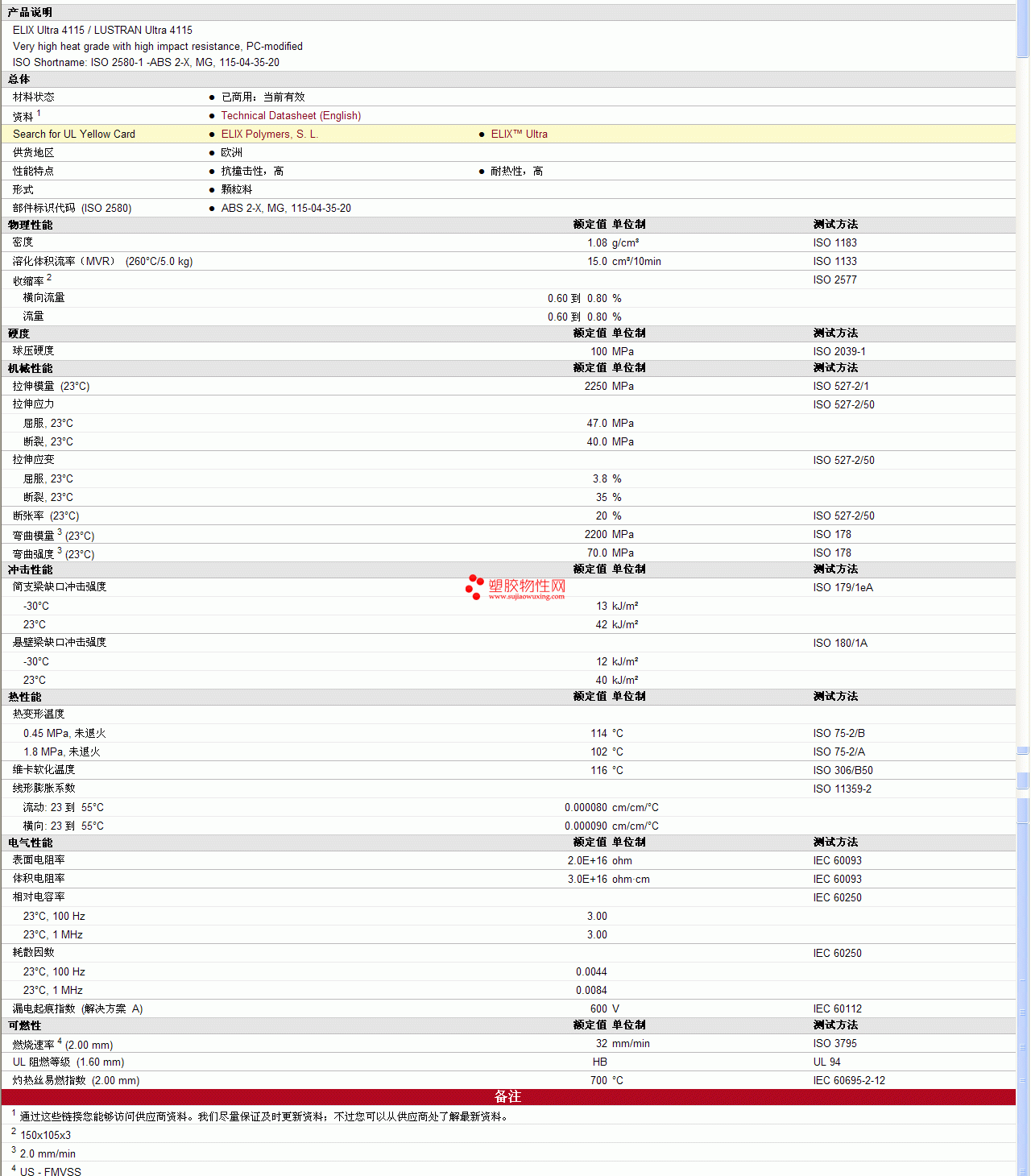Select the yield strain value '3.8'
Viewport: 1031px width, 1176px height.
click(600, 479)
